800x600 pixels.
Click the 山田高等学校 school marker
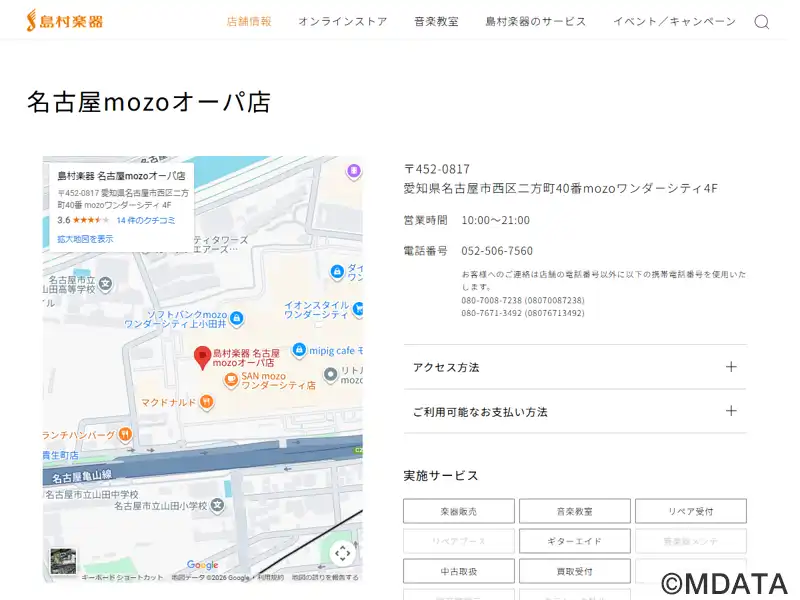[x=106, y=283]
